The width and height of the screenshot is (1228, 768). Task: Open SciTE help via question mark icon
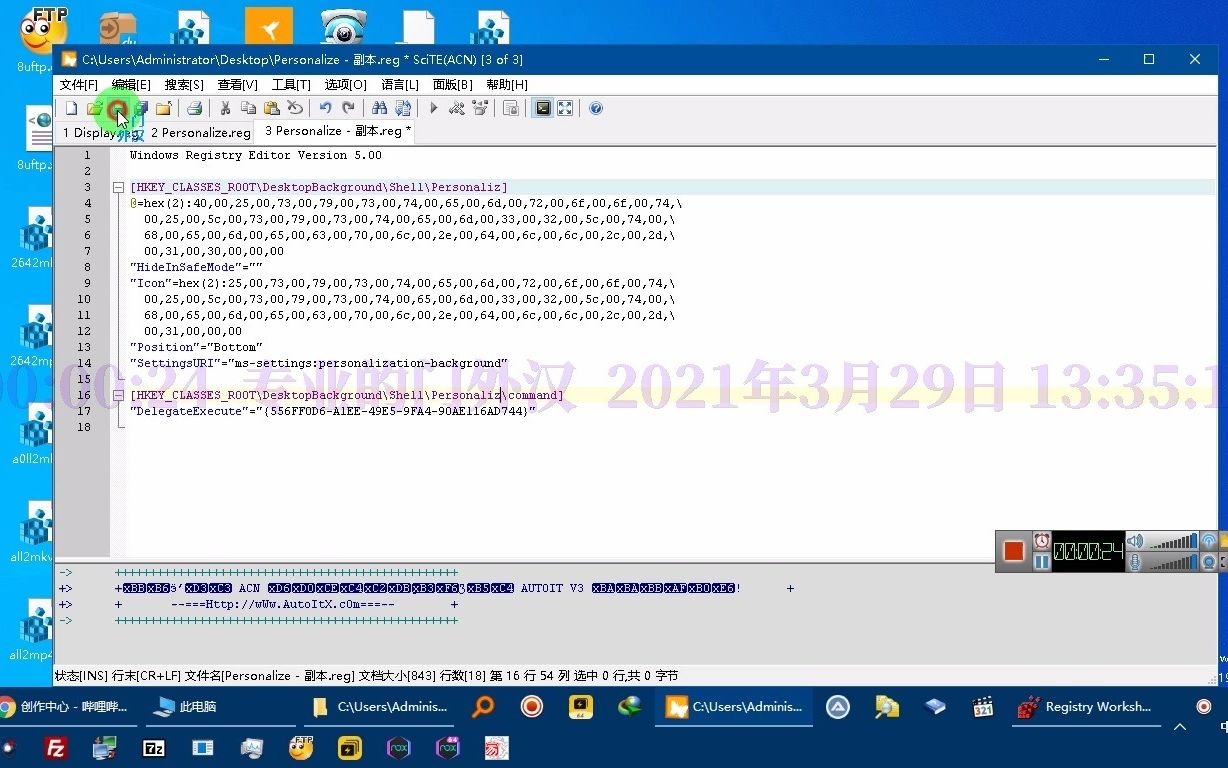click(594, 108)
